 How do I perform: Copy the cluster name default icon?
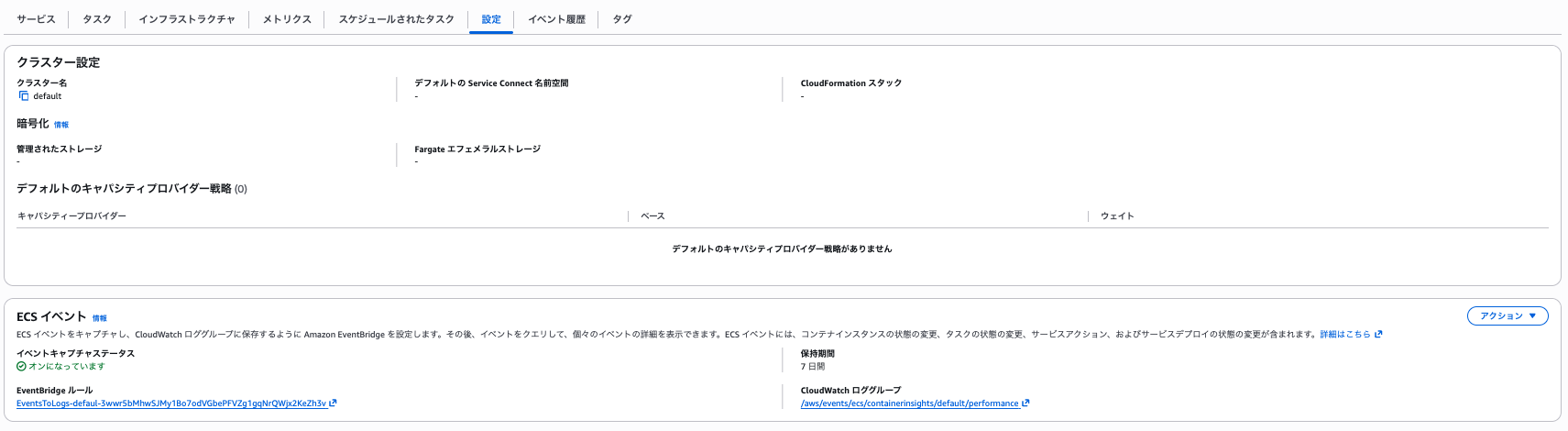pyautogui.click(x=24, y=96)
